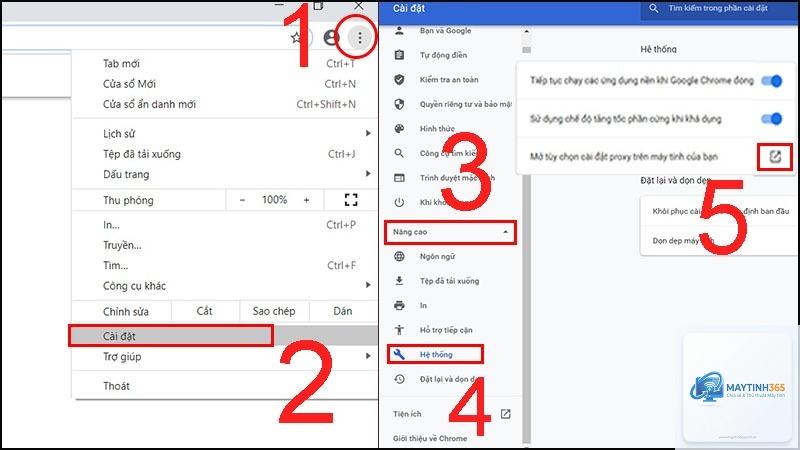Open Tự động điền settings section
800x450 pixels.
point(443,55)
